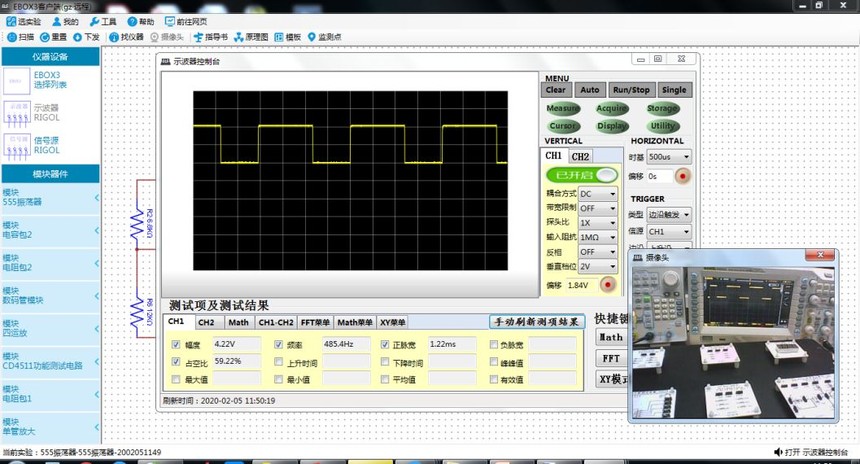Switch to the CH2 vertical tab
The height and width of the screenshot is (464, 860).
click(580, 156)
